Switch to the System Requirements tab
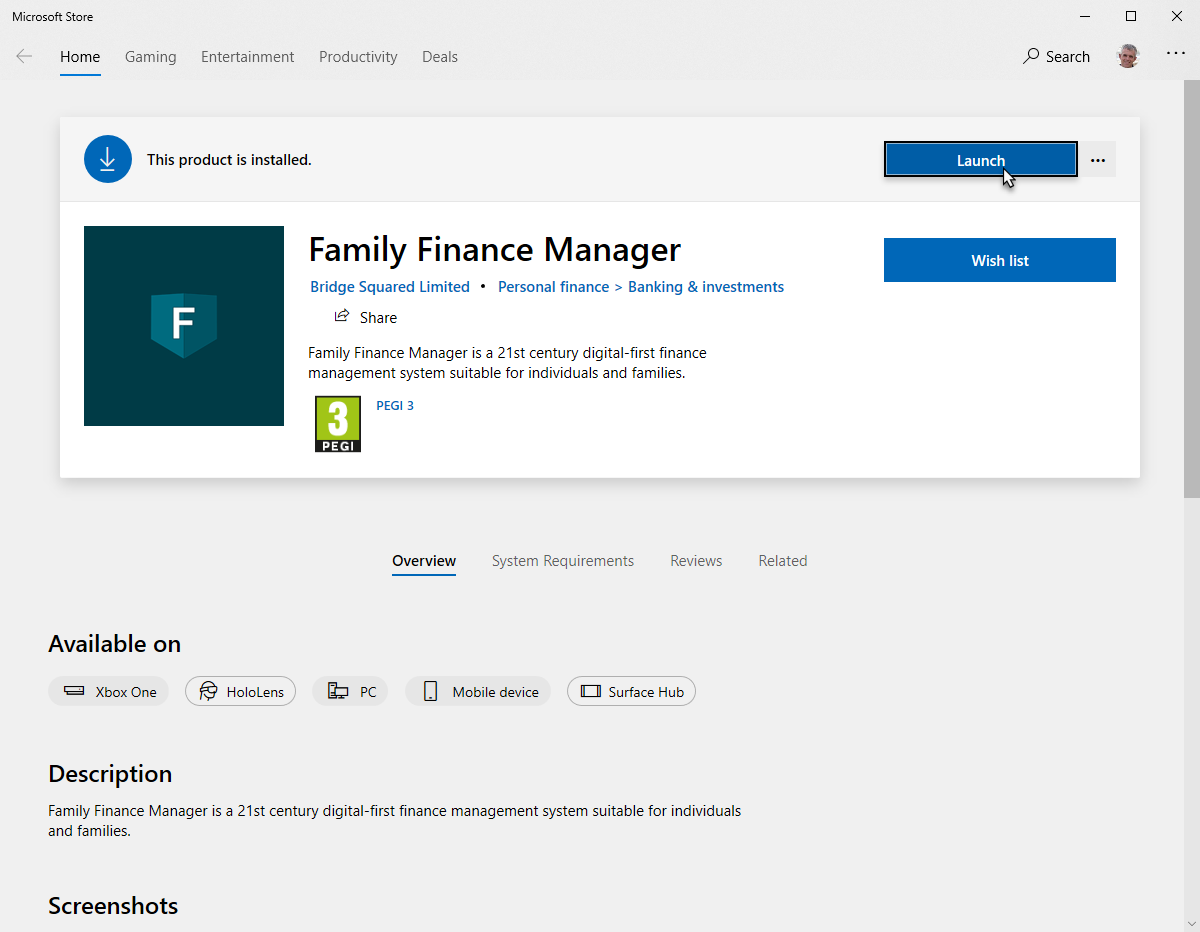The image size is (1200, 932). tap(563, 561)
